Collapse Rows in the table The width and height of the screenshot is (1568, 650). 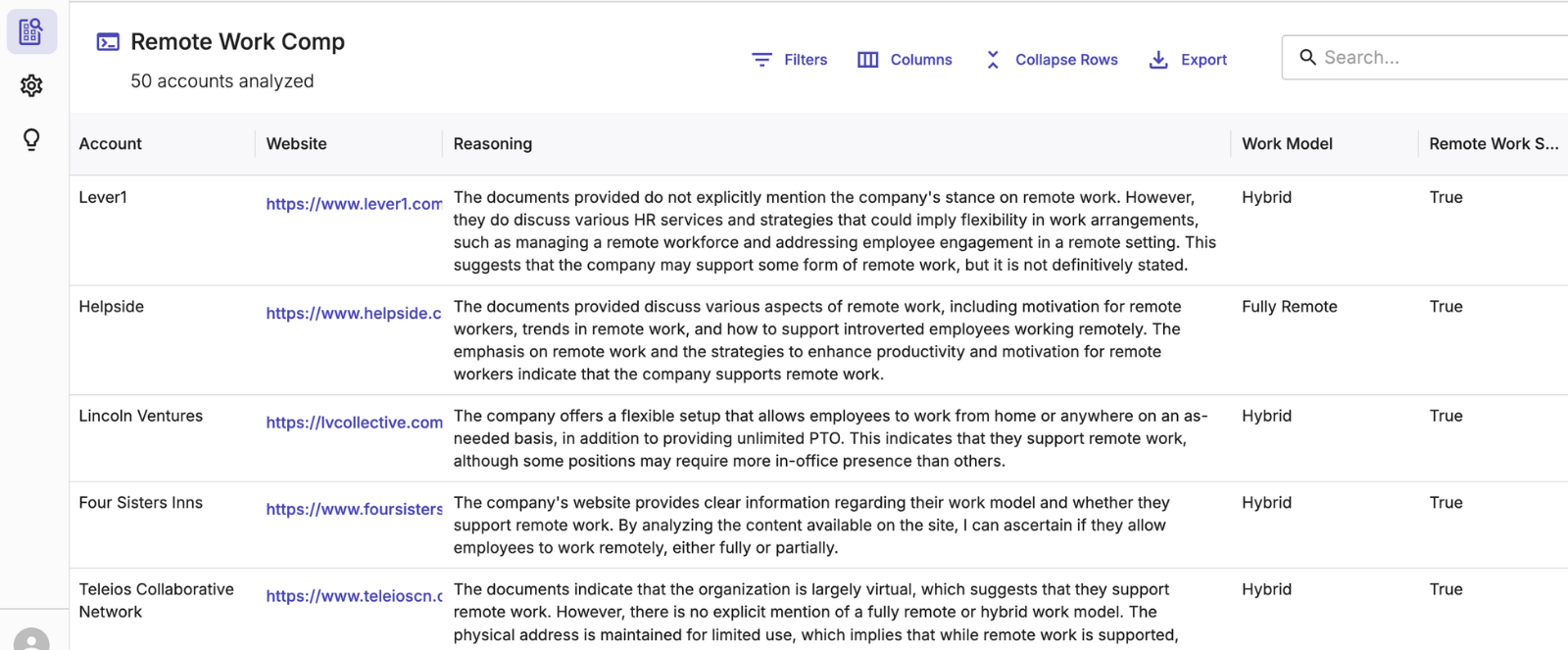coord(1051,60)
